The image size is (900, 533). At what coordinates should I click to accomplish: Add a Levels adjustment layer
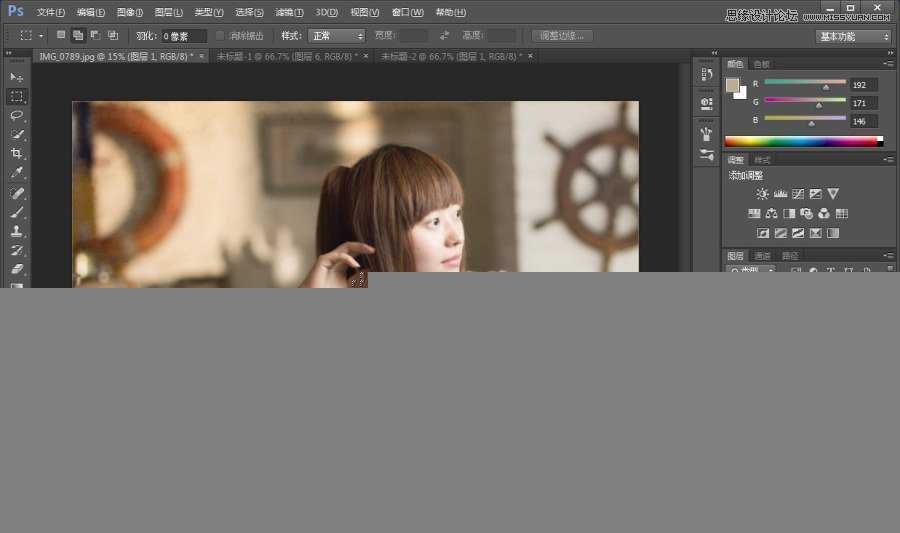(x=780, y=194)
